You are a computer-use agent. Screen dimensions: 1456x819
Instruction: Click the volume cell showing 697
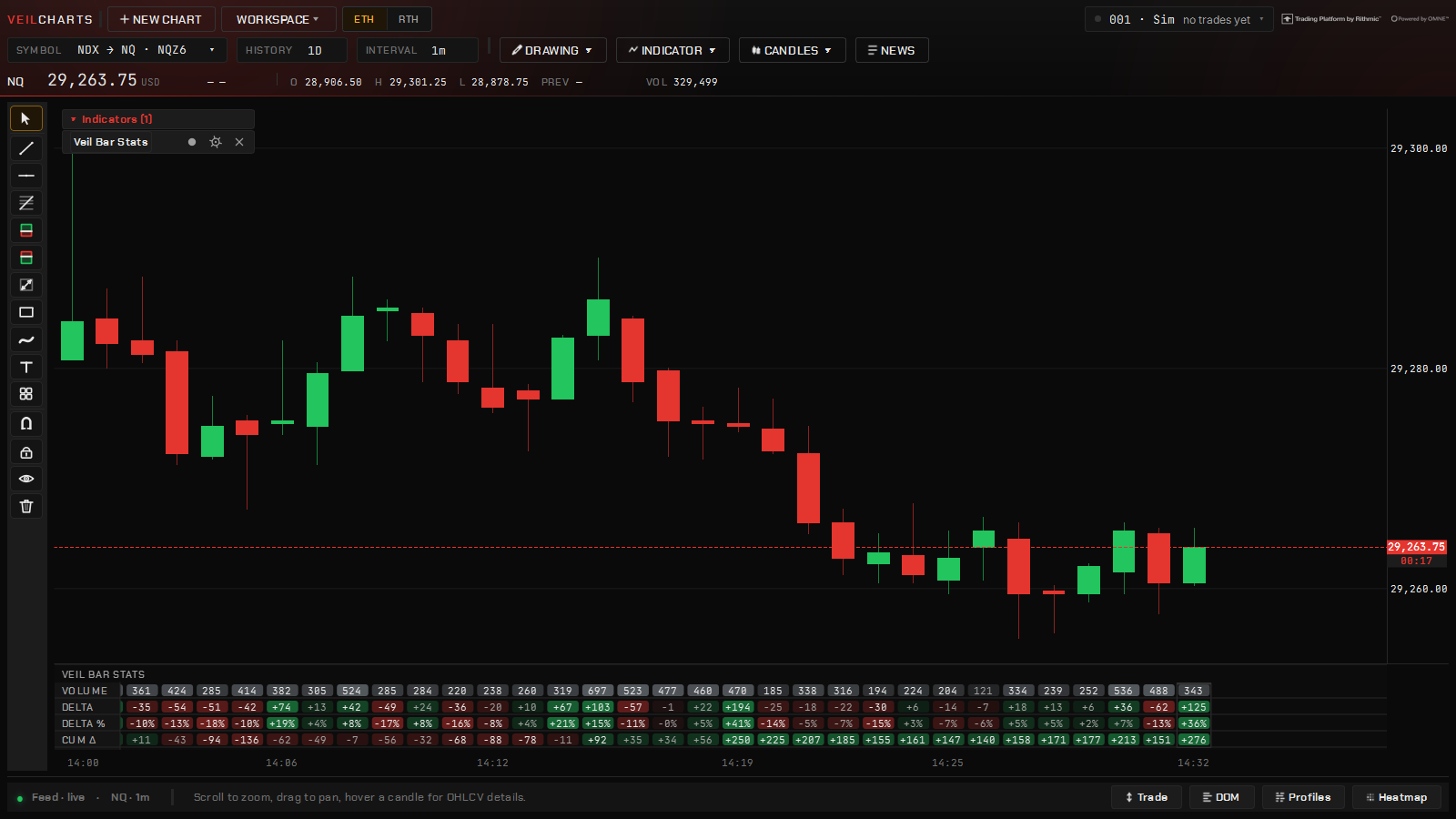point(597,691)
